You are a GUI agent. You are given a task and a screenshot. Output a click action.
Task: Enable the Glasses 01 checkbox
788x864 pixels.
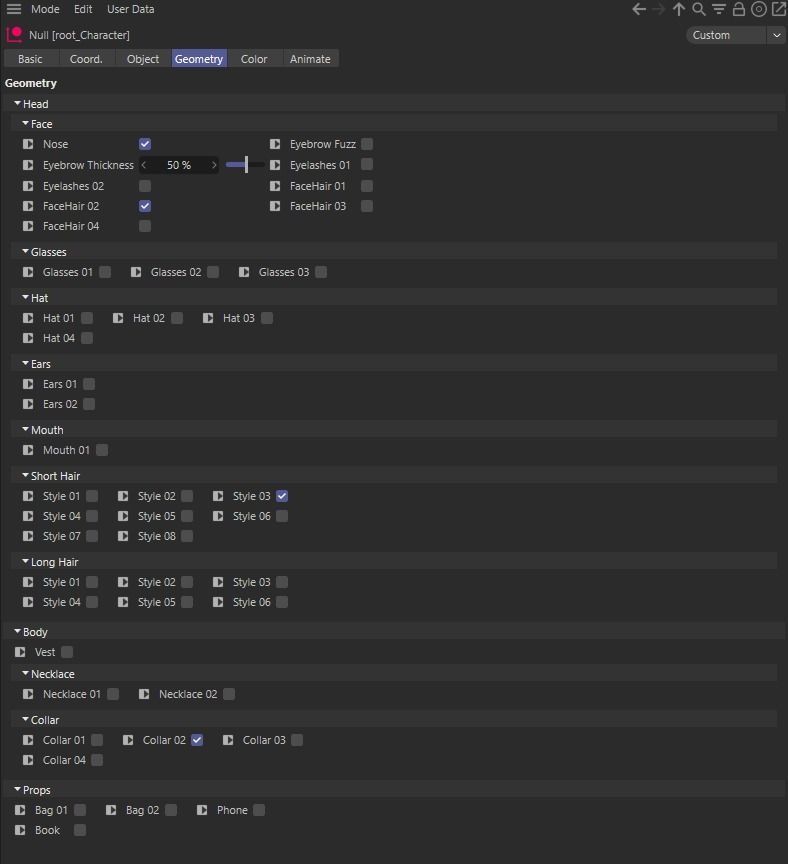105,272
